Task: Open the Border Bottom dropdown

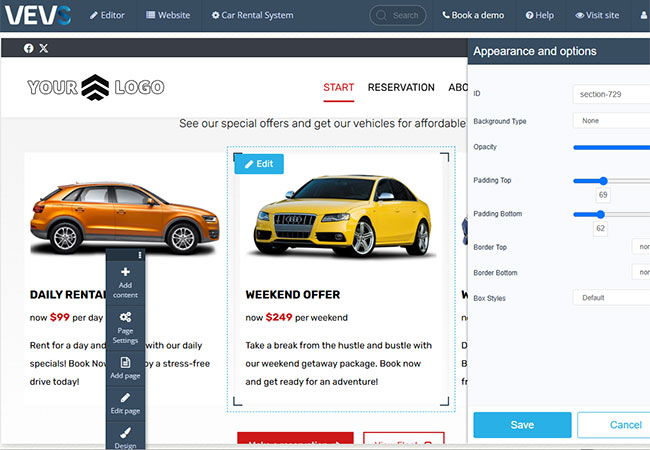Action: 641,272
